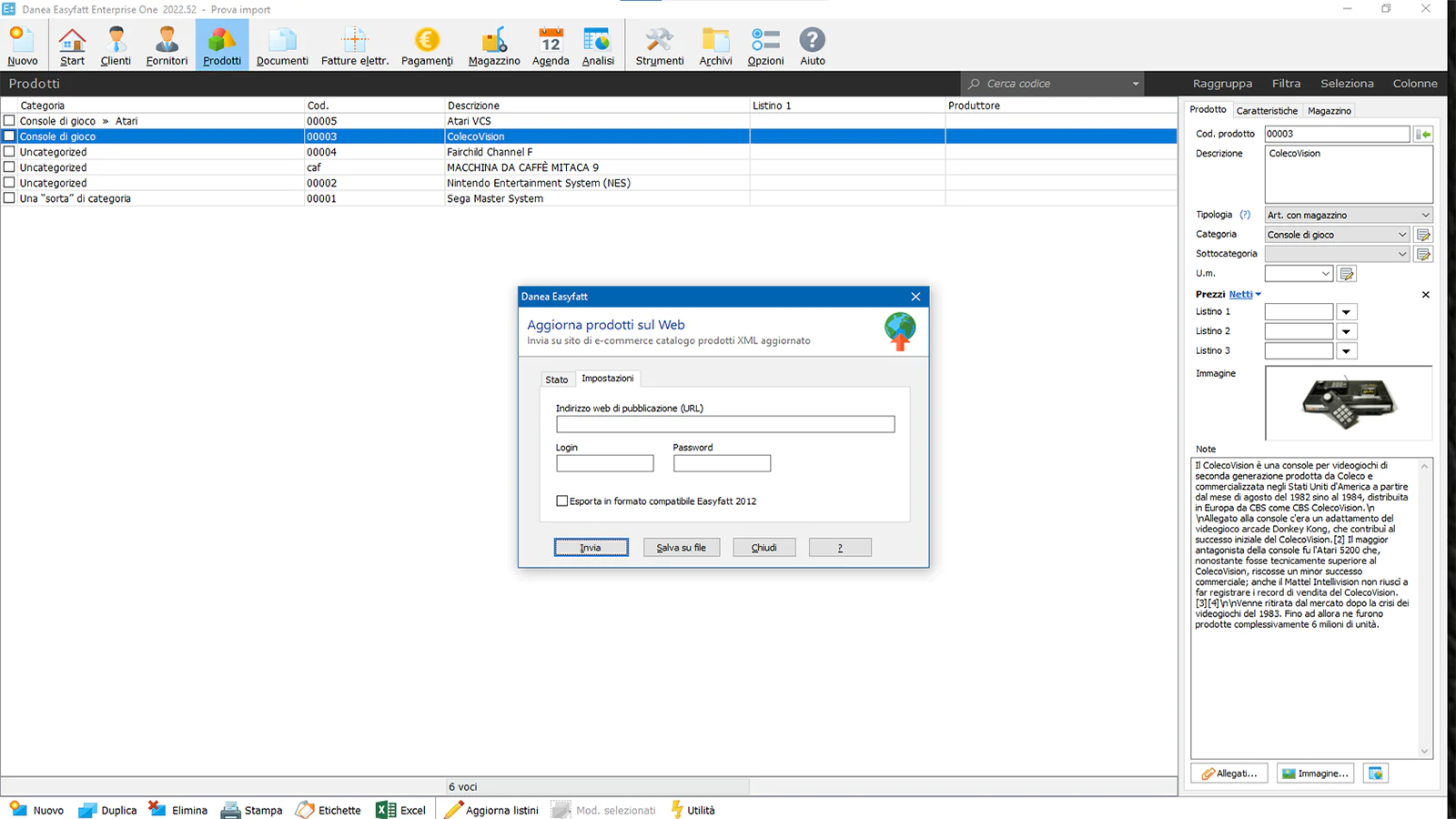Viewport: 1456px width, 819px height.
Task: Enable Esporta in formato compatibile Easyfatt 2012
Action: click(x=562, y=501)
